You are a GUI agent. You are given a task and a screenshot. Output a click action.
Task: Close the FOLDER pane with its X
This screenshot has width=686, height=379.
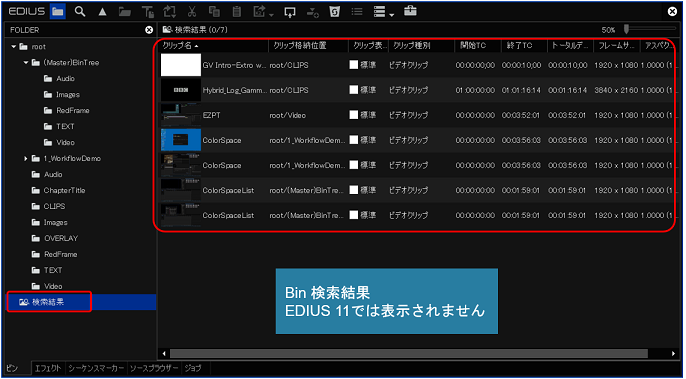[149, 30]
